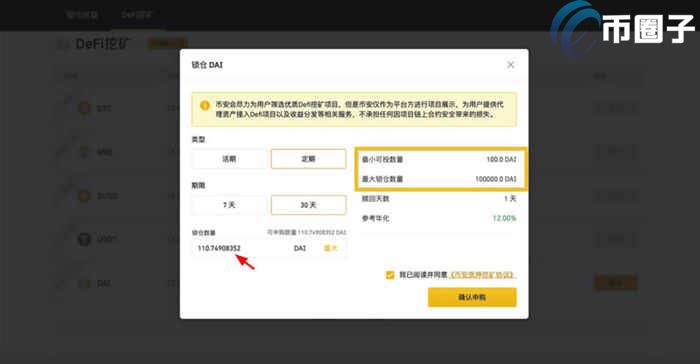Choose the 30天 term option
The image size is (700, 364).
[308, 205]
